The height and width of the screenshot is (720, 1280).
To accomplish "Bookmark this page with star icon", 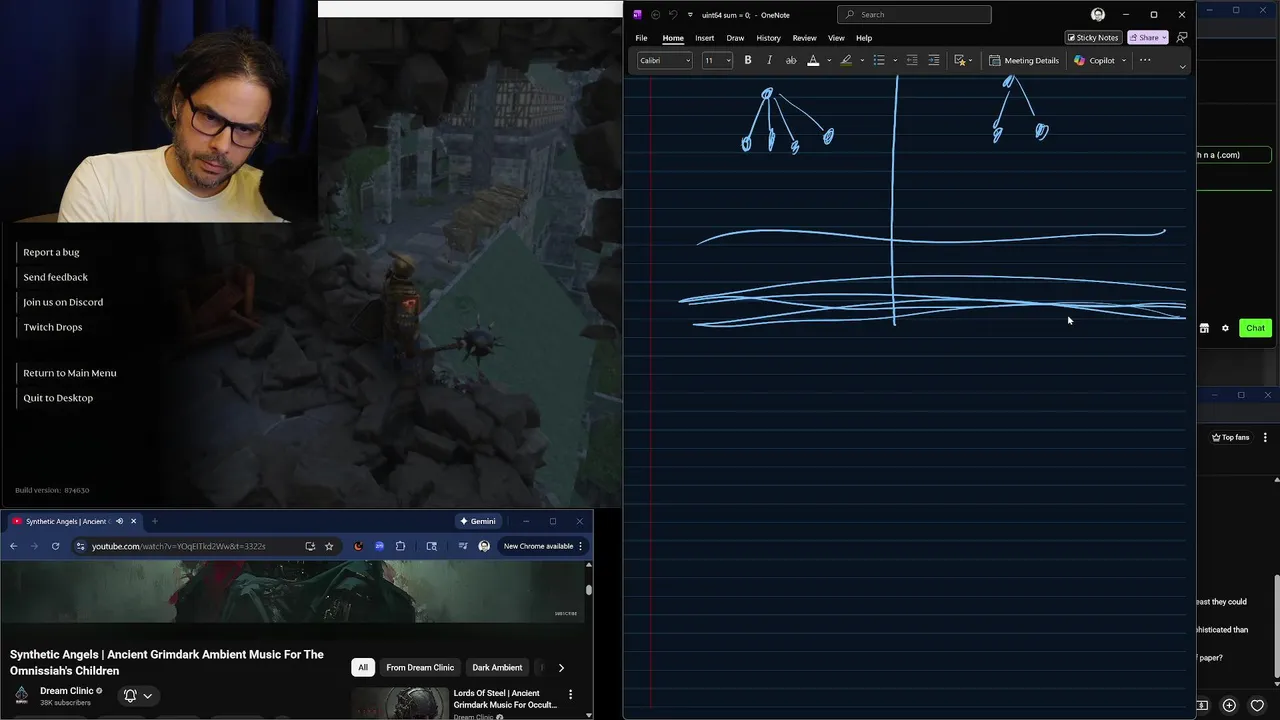I will click(329, 546).
